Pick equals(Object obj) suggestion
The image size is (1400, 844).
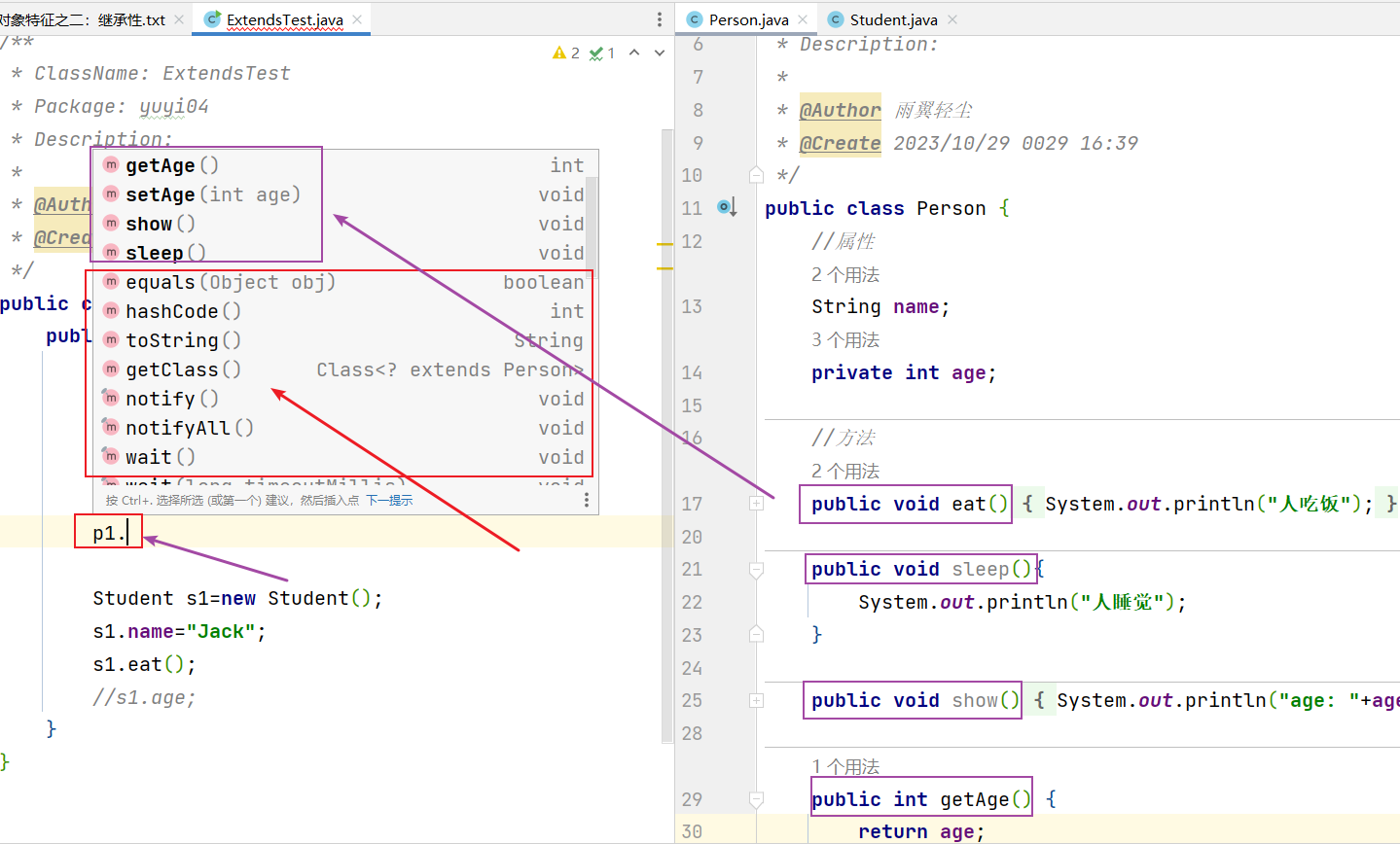(344, 282)
